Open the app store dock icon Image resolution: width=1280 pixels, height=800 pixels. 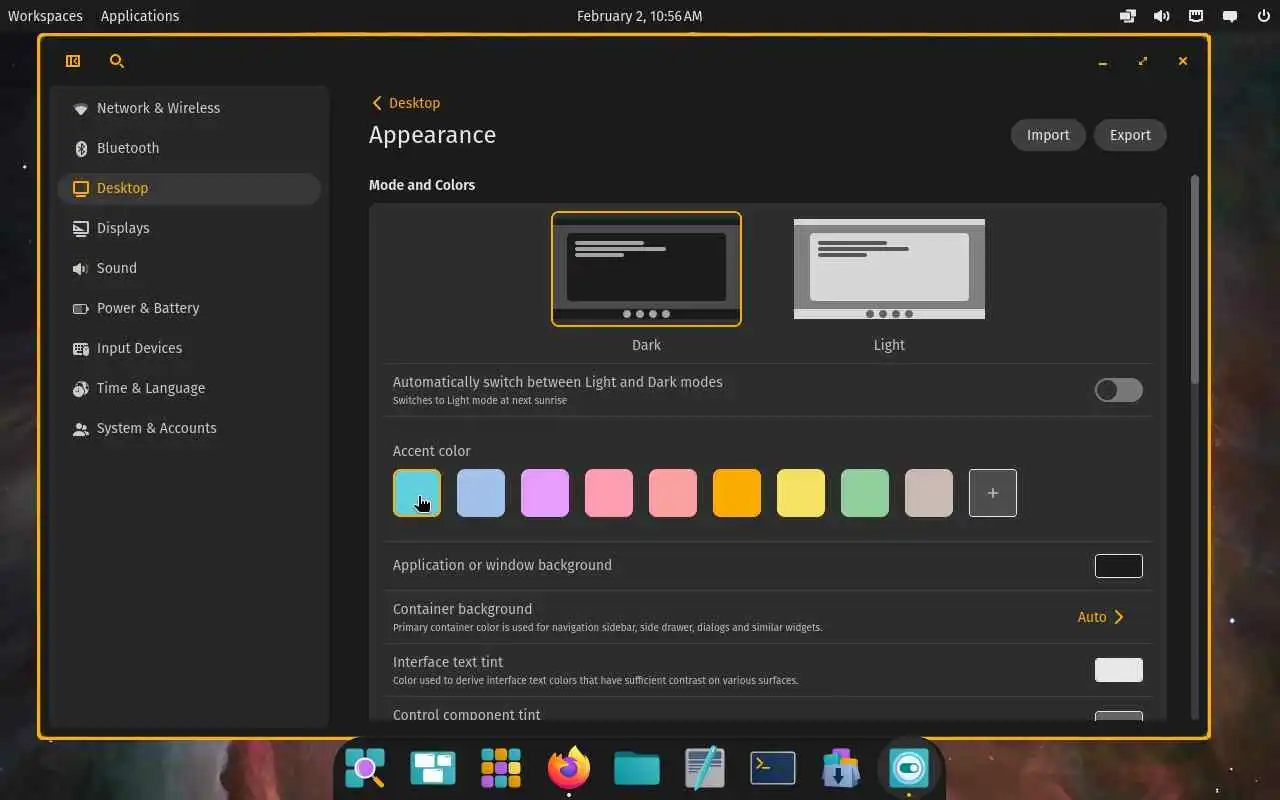coord(841,768)
